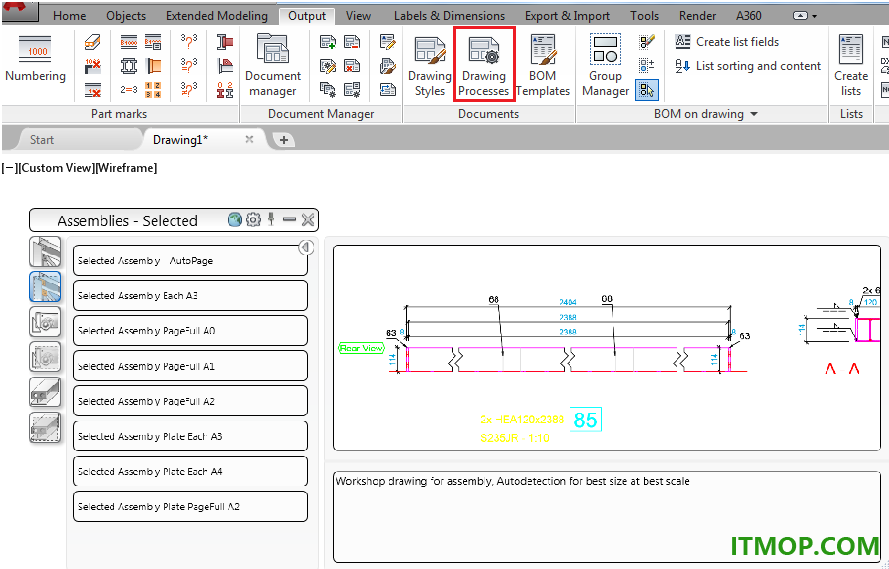
Task: Open the Render ribbon tab
Action: (697, 16)
